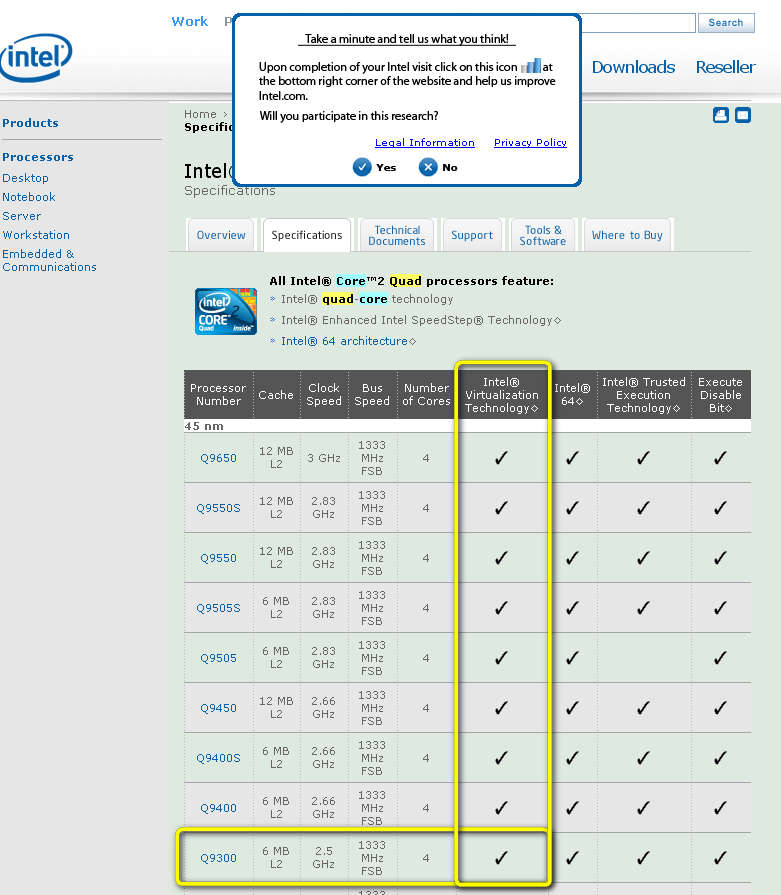
Task: Click the Intel logo
Action: pyautogui.click(x=36, y=57)
